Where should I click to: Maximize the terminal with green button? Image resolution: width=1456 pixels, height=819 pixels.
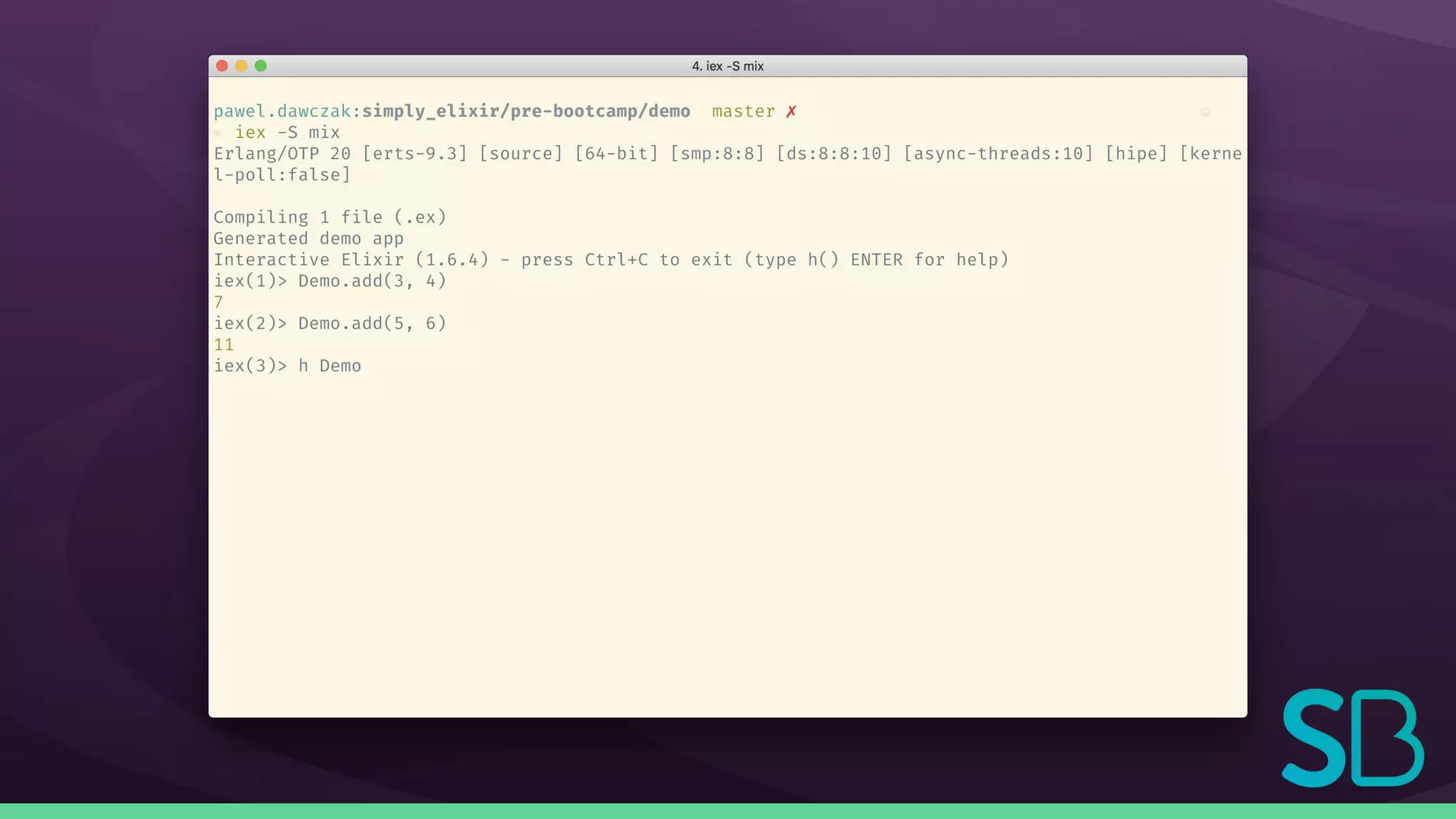point(261,66)
